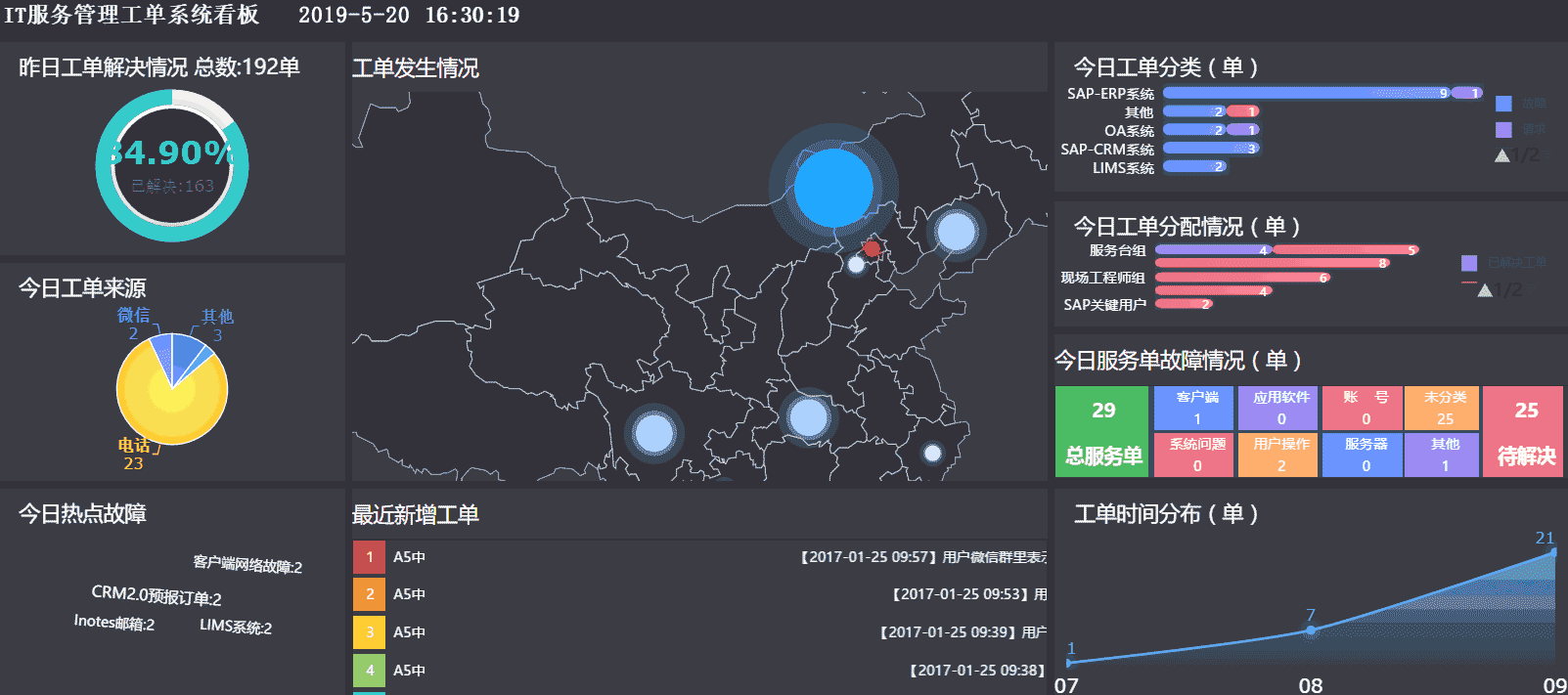This screenshot has height=695, width=1568.
Task: Select green number 4 badge in ticket list
Action: click(369, 670)
